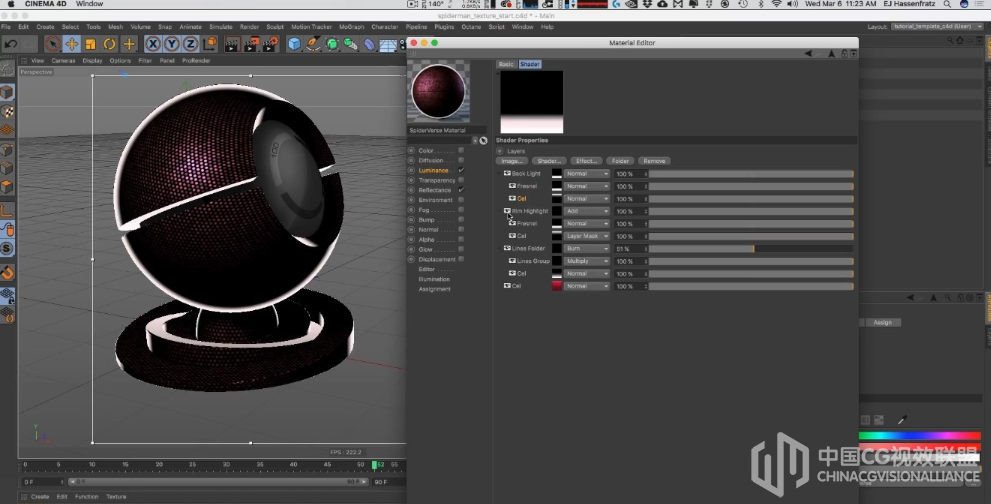The image size is (991, 504).
Task: Toggle Lines Folder layer visibility eye
Action: click(508, 249)
